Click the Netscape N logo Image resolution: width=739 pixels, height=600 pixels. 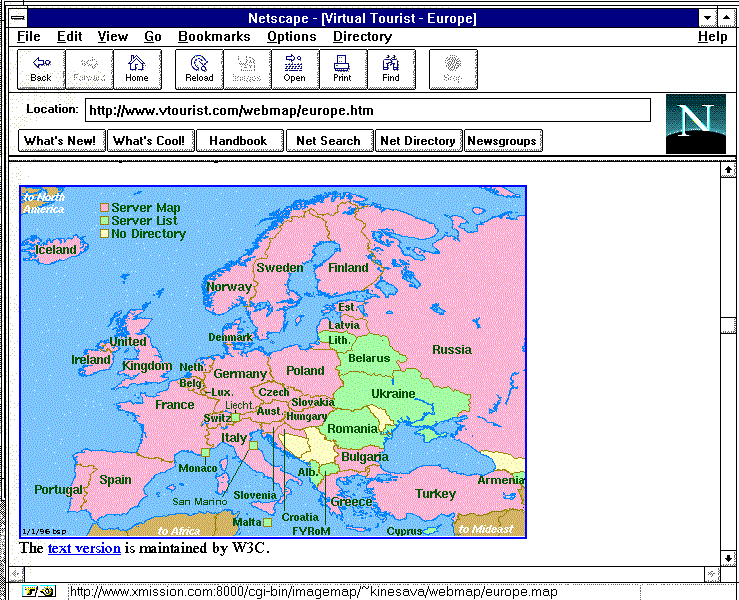click(696, 123)
